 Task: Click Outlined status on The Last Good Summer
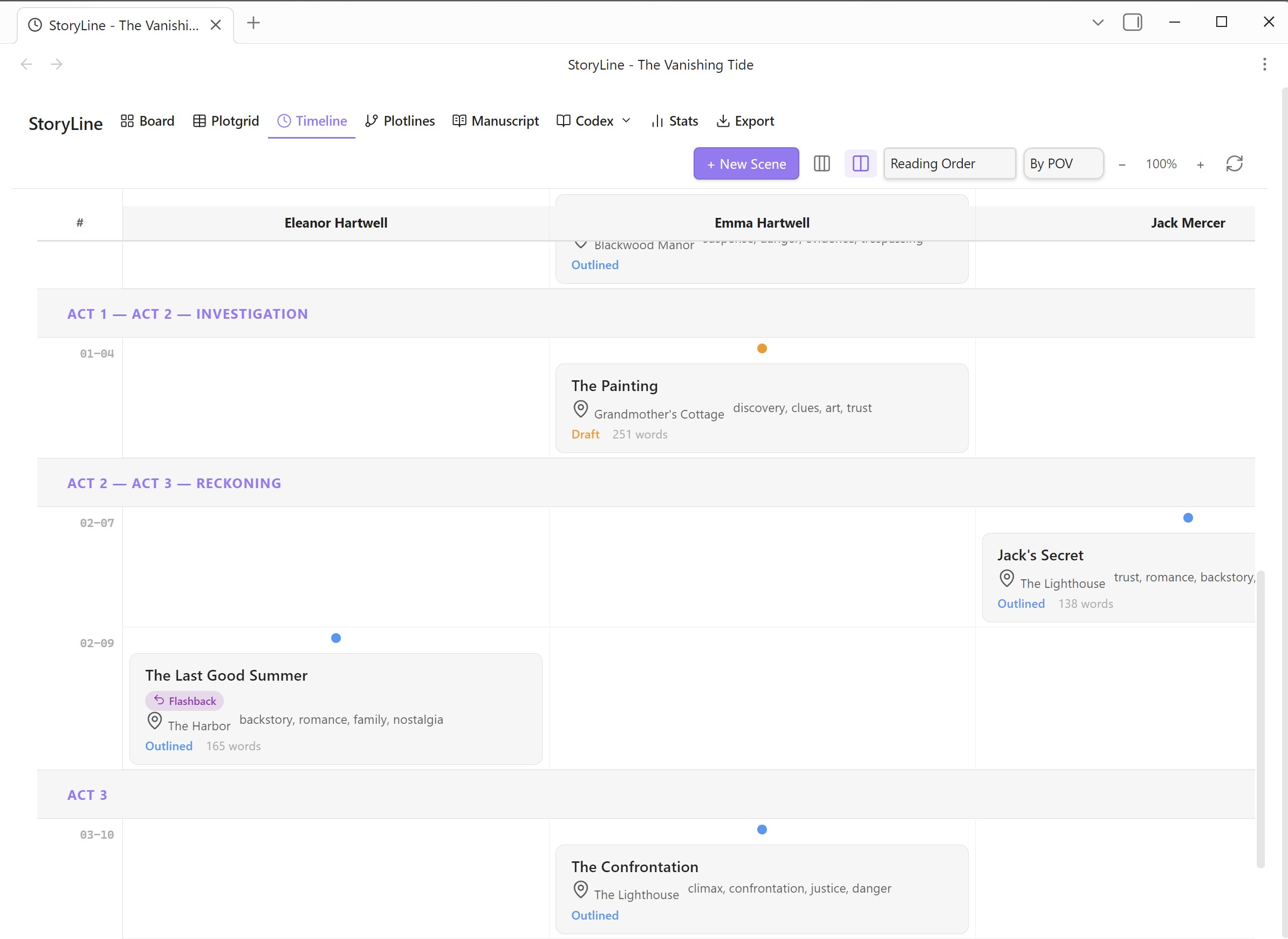point(169,746)
